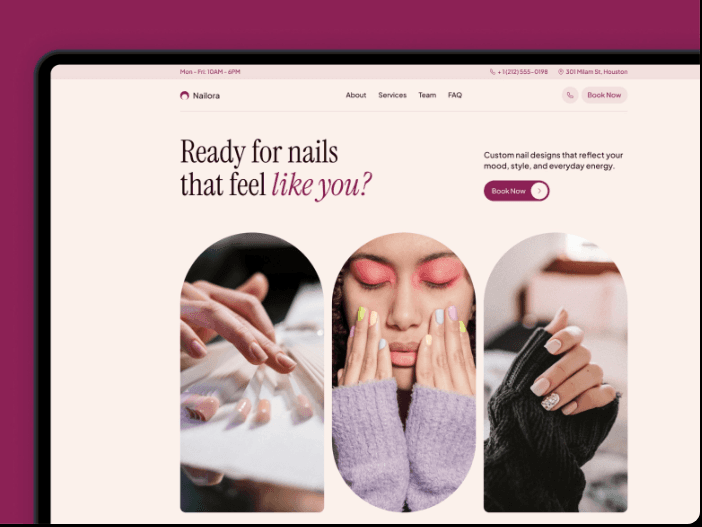702x527 pixels.
Task: Click the phone number +1(212)555-0198
Action: (x=522, y=72)
